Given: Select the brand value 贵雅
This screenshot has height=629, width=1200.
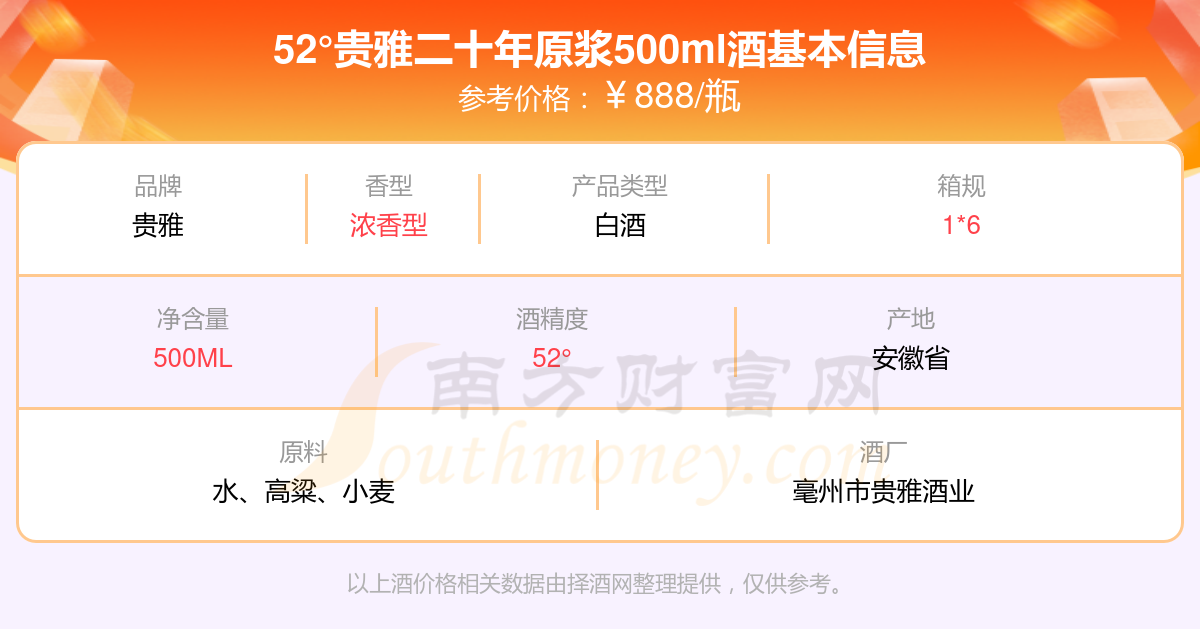Looking at the screenshot, I should tap(158, 225).
